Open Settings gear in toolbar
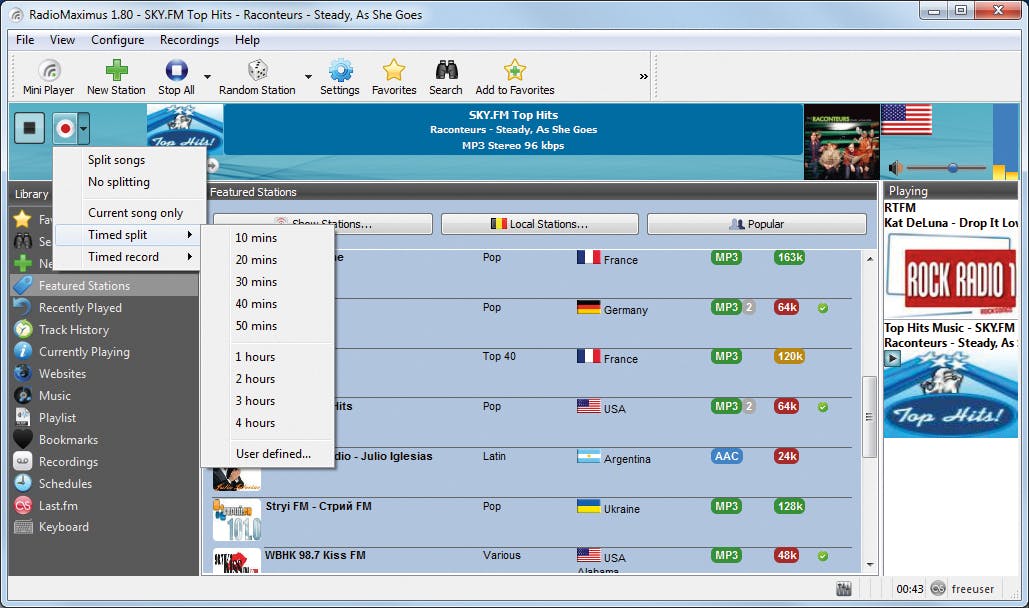Image resolution: width=1029 pixels, height=608 pixels. coord(339,77)
